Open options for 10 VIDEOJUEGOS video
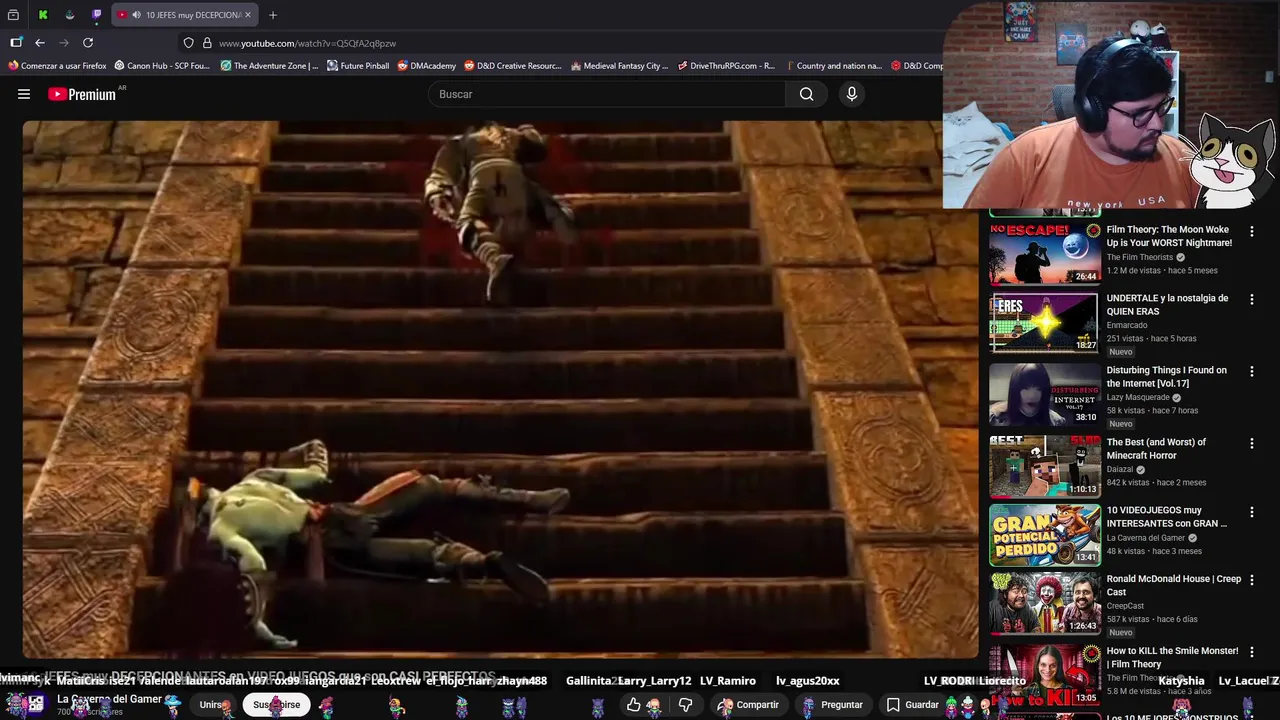Image resolution: width=1280 pixels, height=720 pixels. (1251, 511)
